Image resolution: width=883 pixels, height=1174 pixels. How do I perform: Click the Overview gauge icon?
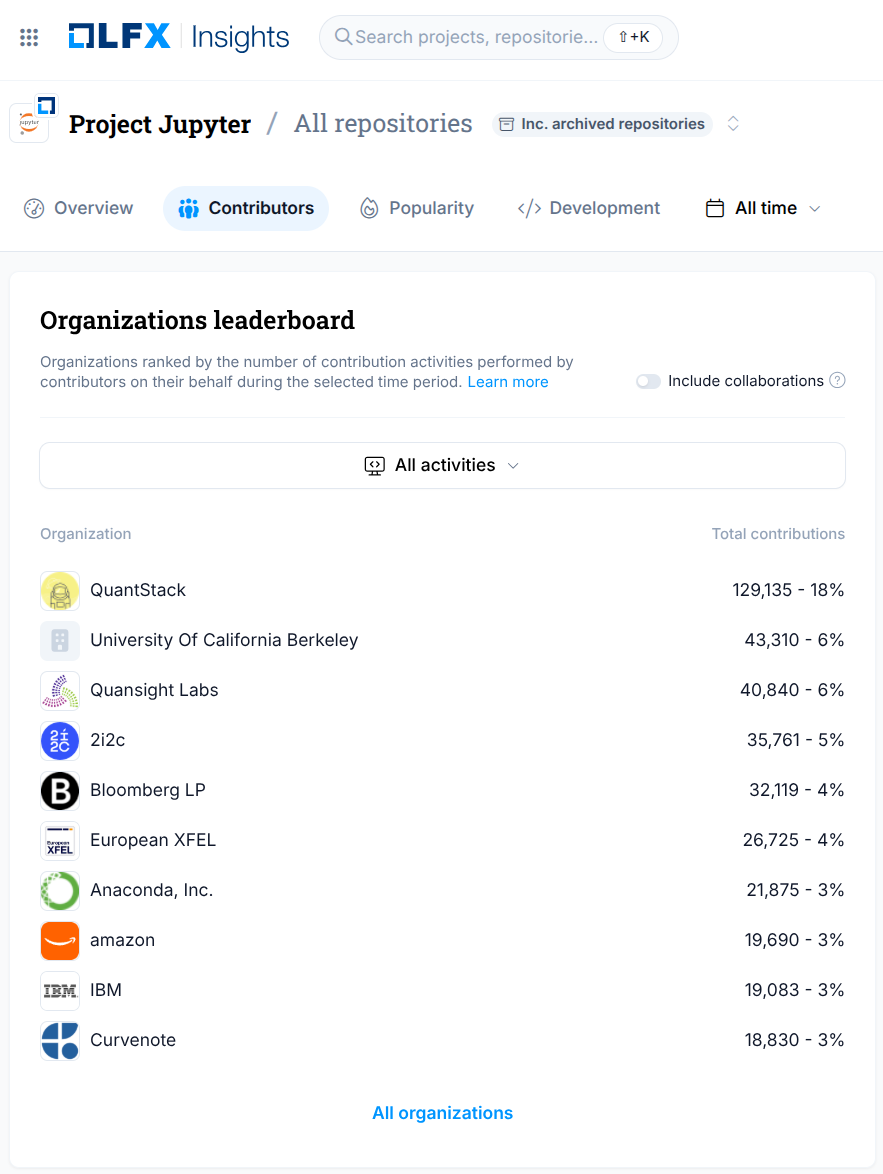pos(34,208)
